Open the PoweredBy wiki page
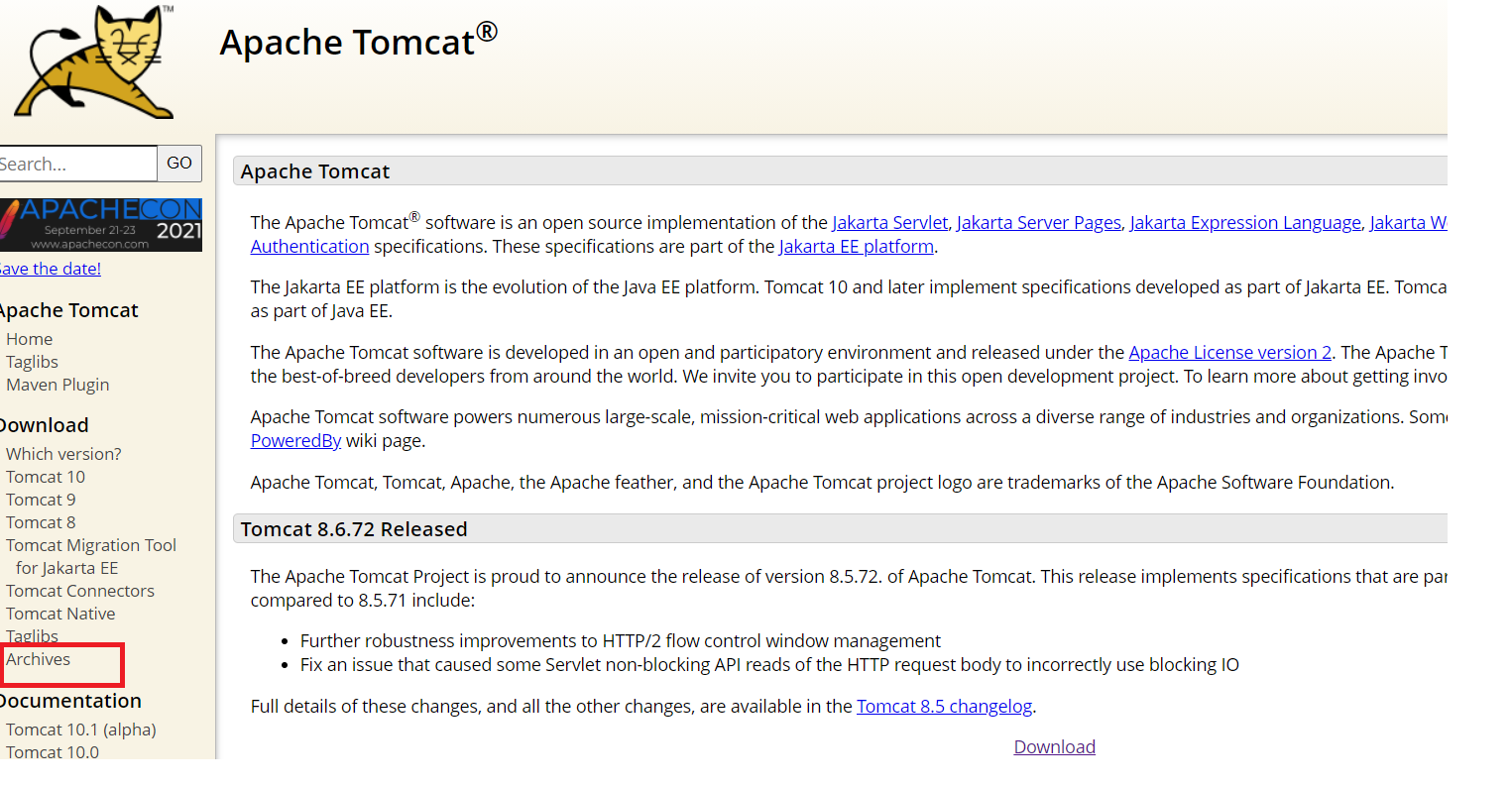The width and height of the screenshot is (1512, 787). click(295, 440)
